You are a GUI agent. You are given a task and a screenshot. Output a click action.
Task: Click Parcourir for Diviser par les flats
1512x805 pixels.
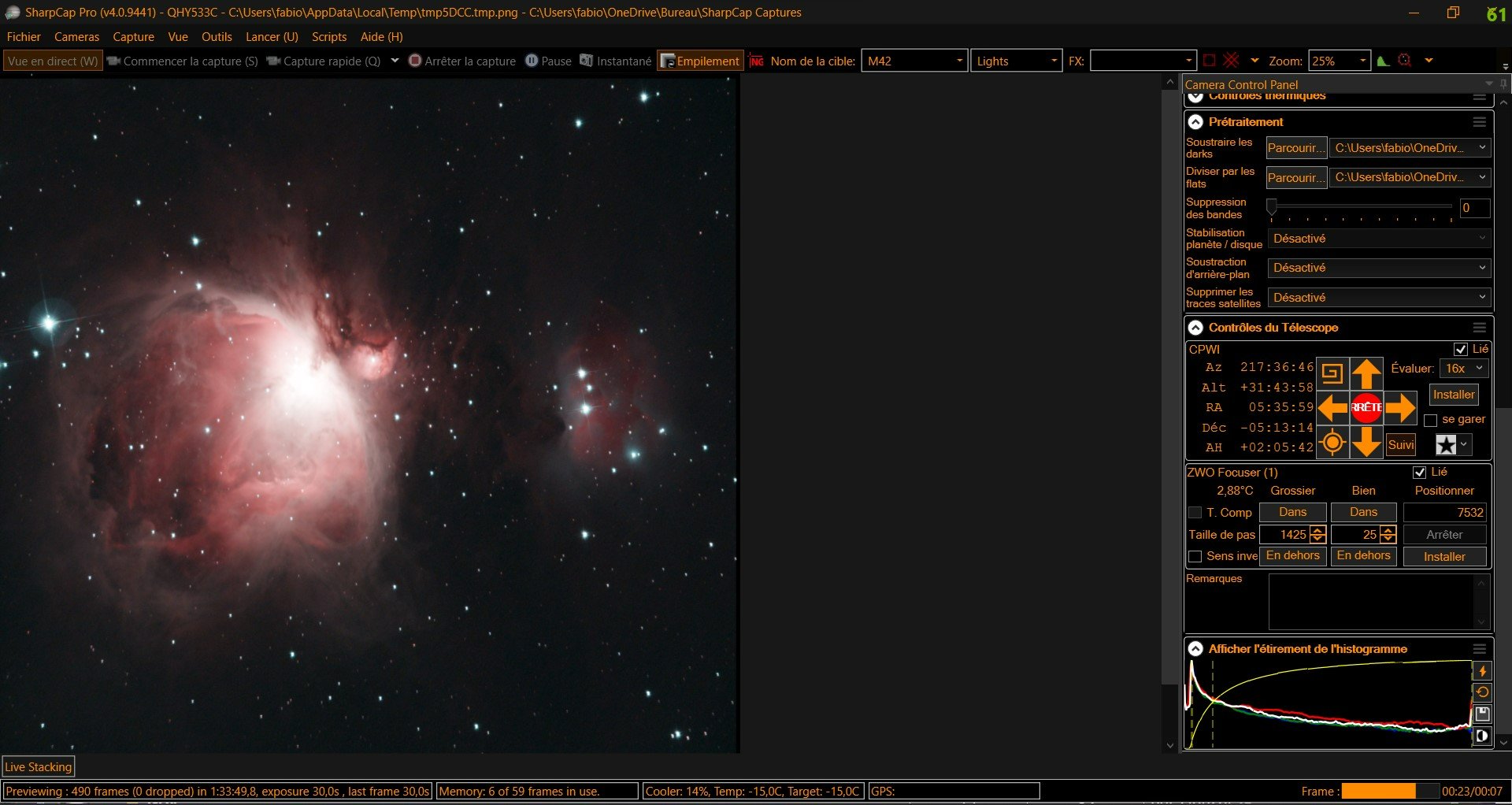pos(1296,177)
